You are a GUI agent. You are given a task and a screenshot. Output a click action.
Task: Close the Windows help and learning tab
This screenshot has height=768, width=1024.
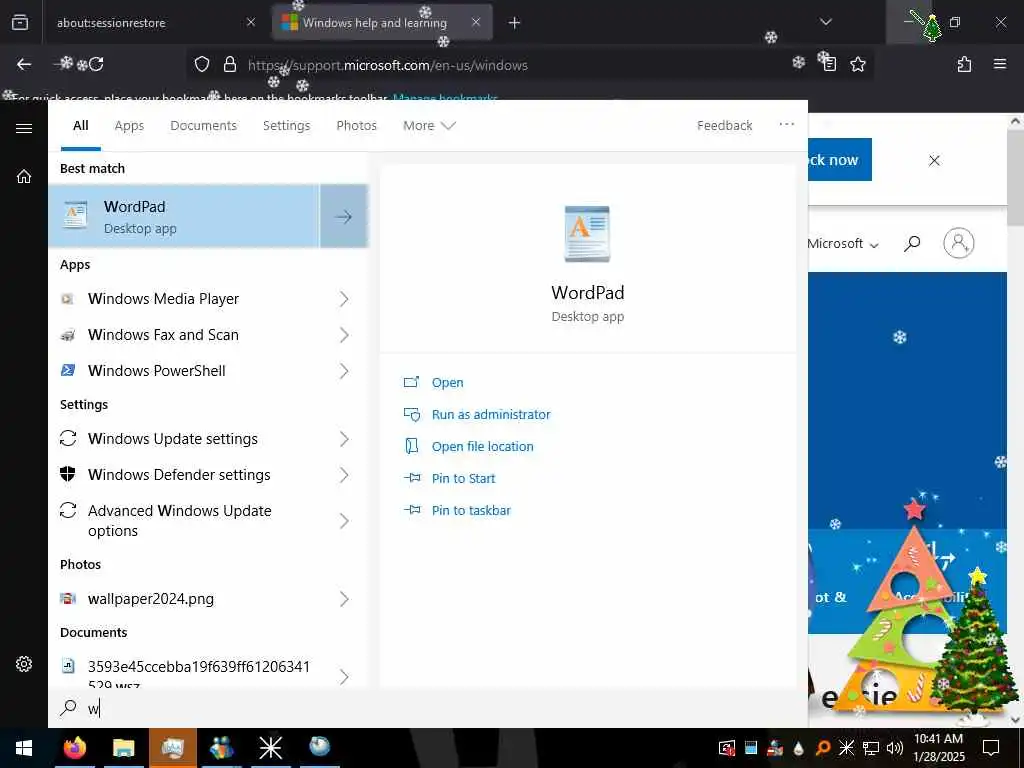[x=476, y=22]
